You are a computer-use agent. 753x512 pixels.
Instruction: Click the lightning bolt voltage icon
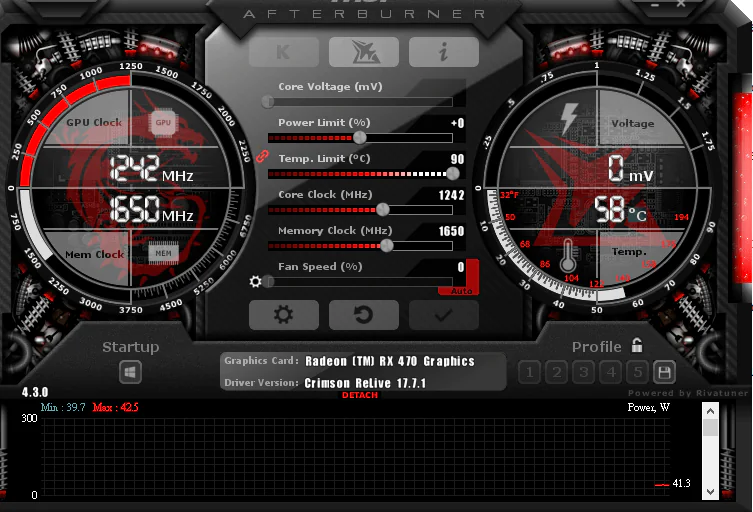(x=569, y=118)
